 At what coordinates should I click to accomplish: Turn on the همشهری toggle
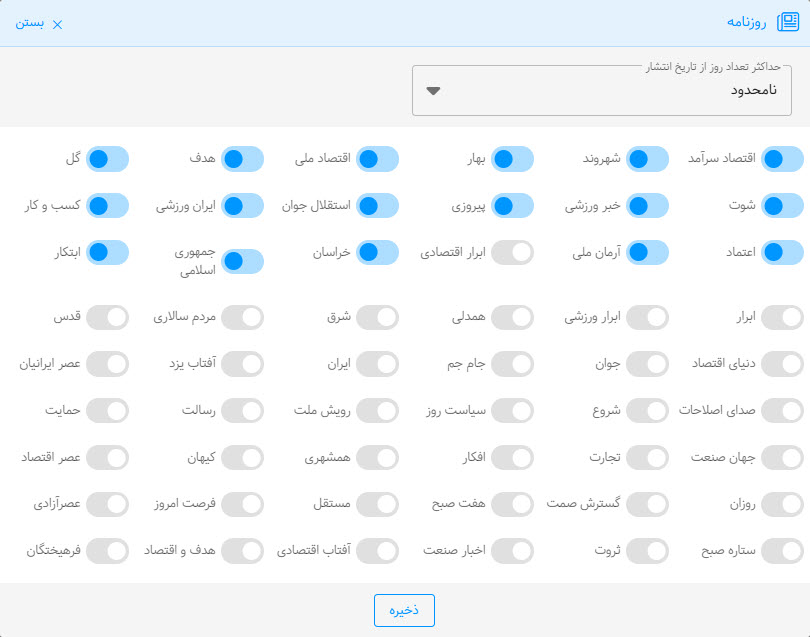tap(378, 457)
